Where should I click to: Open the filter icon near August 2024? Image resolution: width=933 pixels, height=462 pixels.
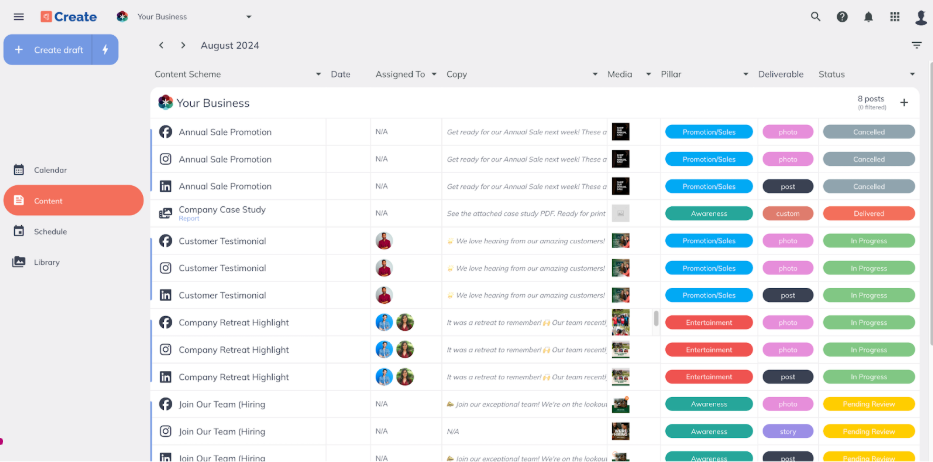pyautogui.click(x=916, y=45)
